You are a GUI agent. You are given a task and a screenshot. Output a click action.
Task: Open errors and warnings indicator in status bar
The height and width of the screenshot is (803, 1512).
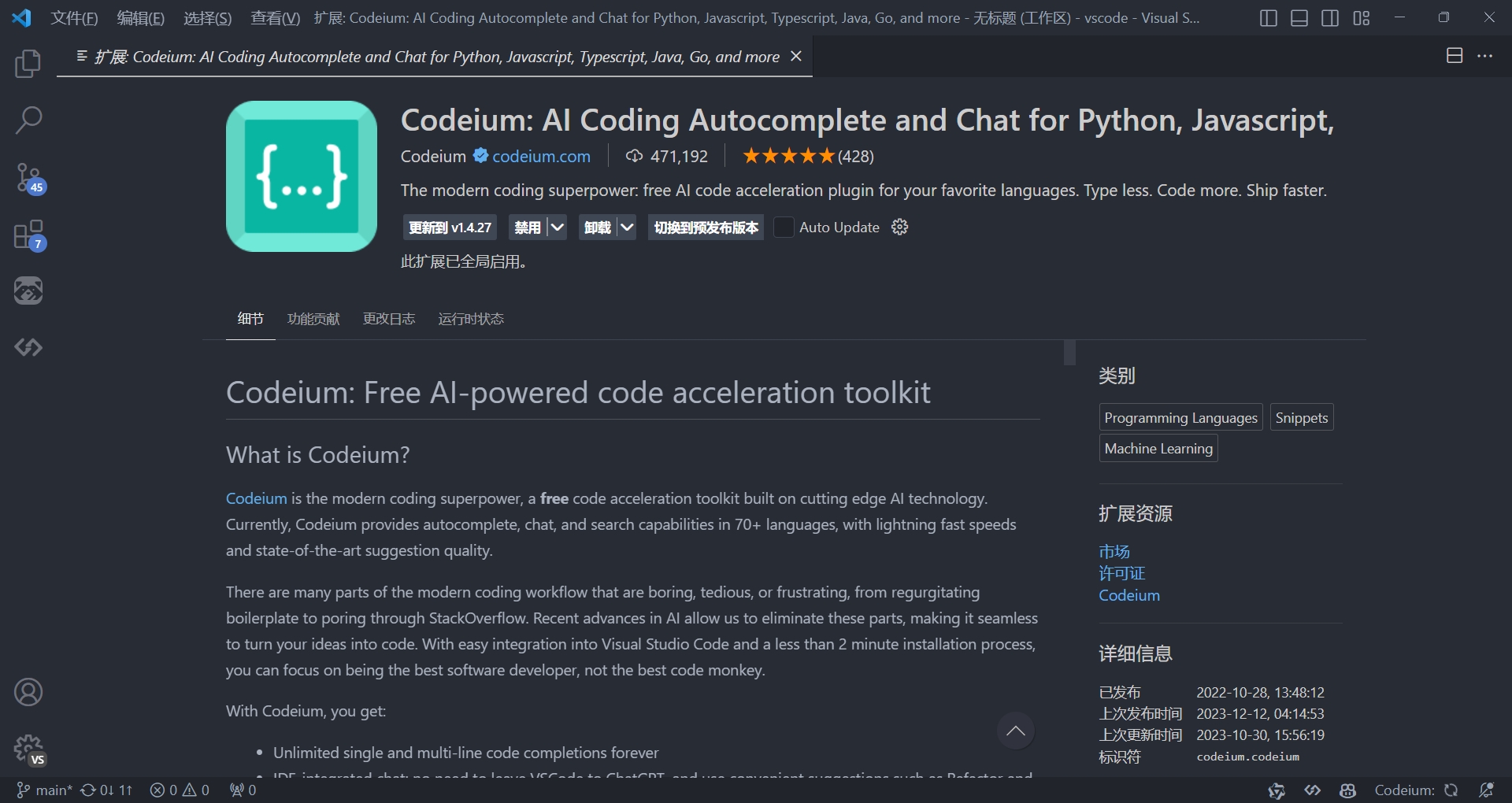(x=180, y=790)
